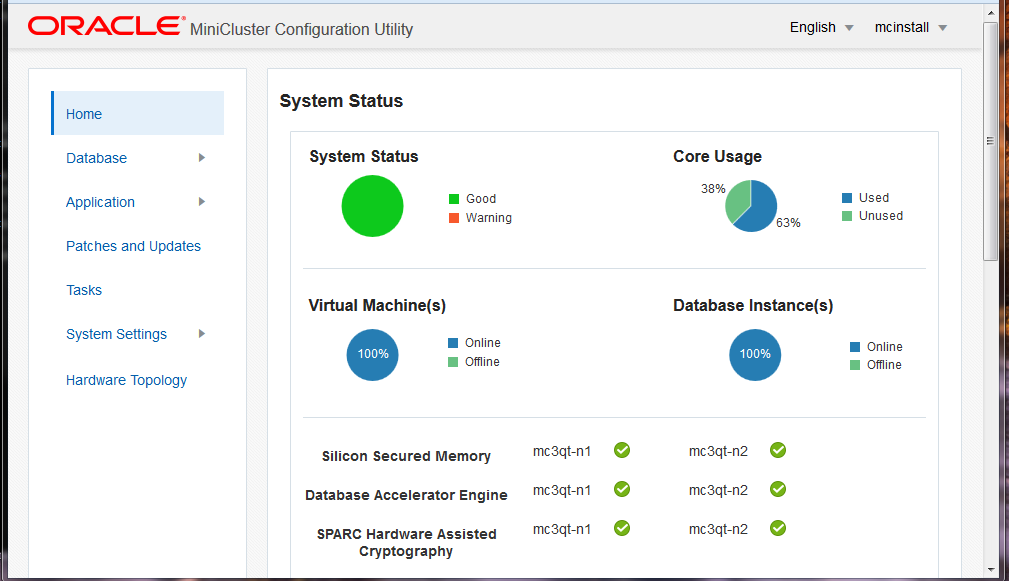Open the English language dropdown
Image resolution: width=1009 pixels, height=581 pixels.
pos(821,28)
